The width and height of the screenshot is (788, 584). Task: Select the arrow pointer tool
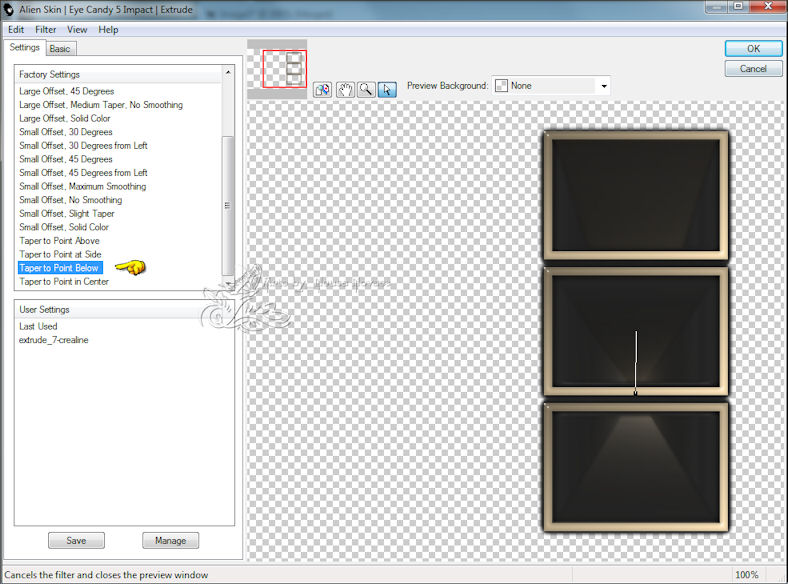click(387, 89)
